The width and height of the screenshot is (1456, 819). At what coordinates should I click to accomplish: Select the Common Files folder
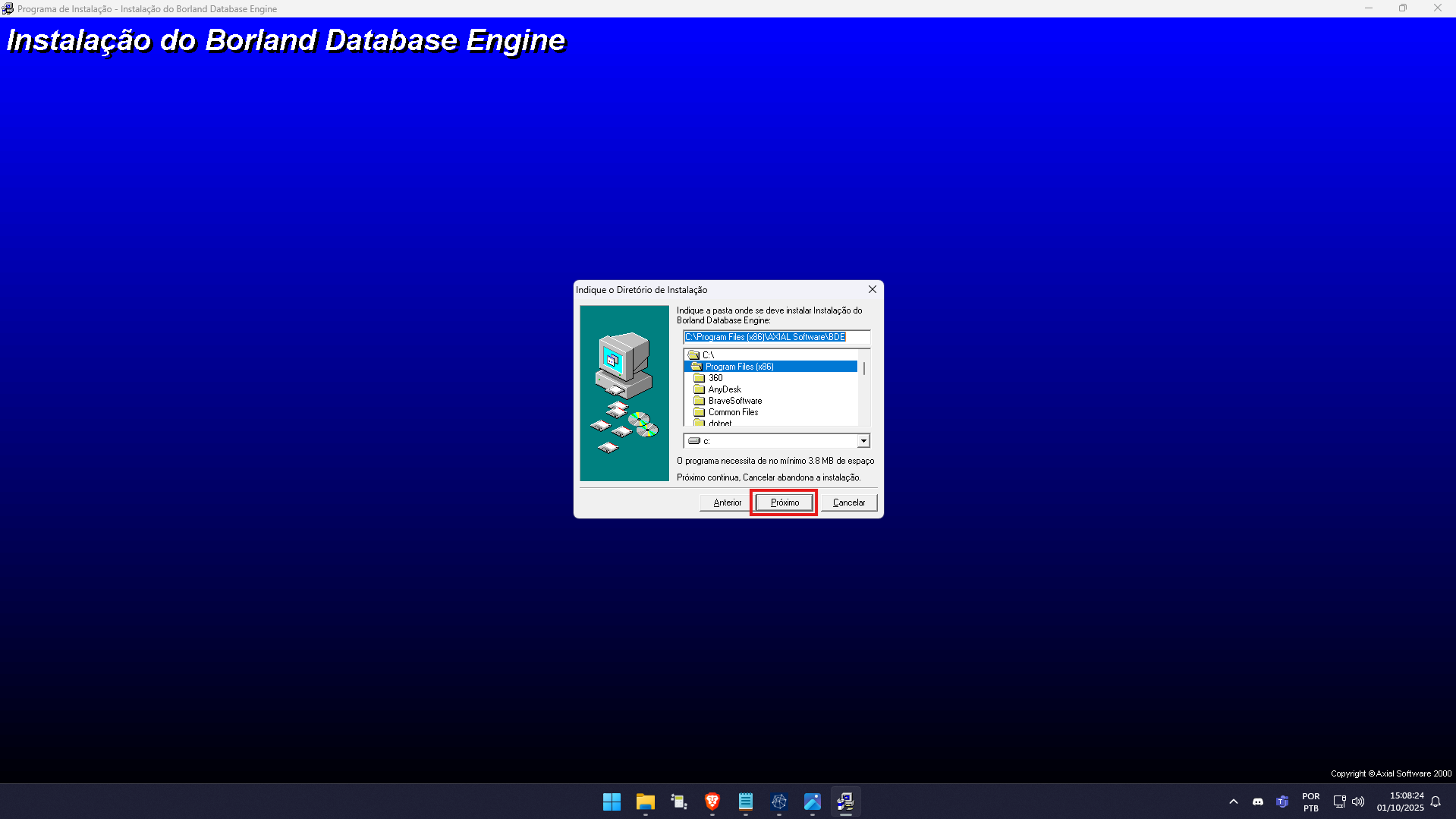pos(732,412)
